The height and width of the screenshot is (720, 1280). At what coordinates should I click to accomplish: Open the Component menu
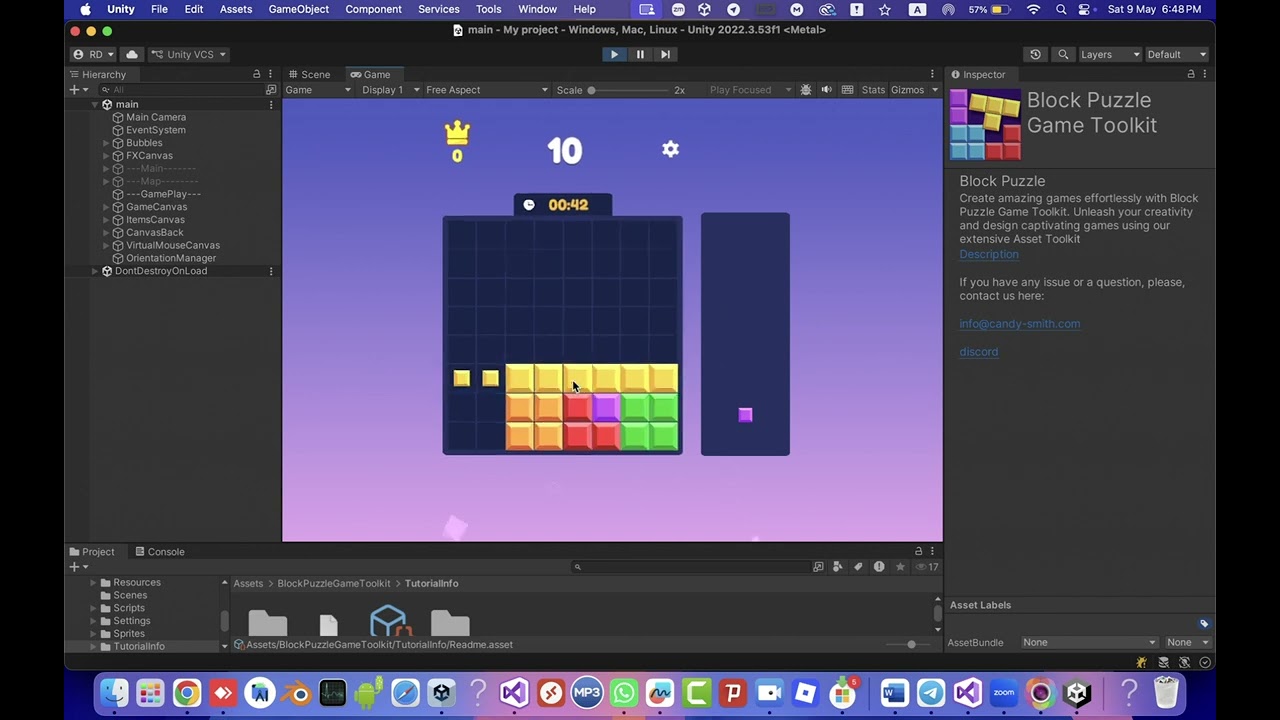(x=373, y=9)
